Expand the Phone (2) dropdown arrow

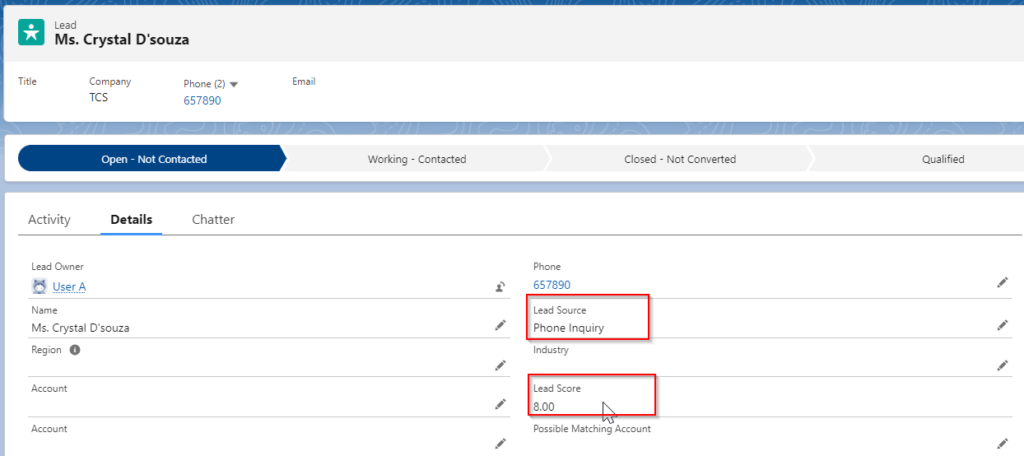(x=234, y=84)
